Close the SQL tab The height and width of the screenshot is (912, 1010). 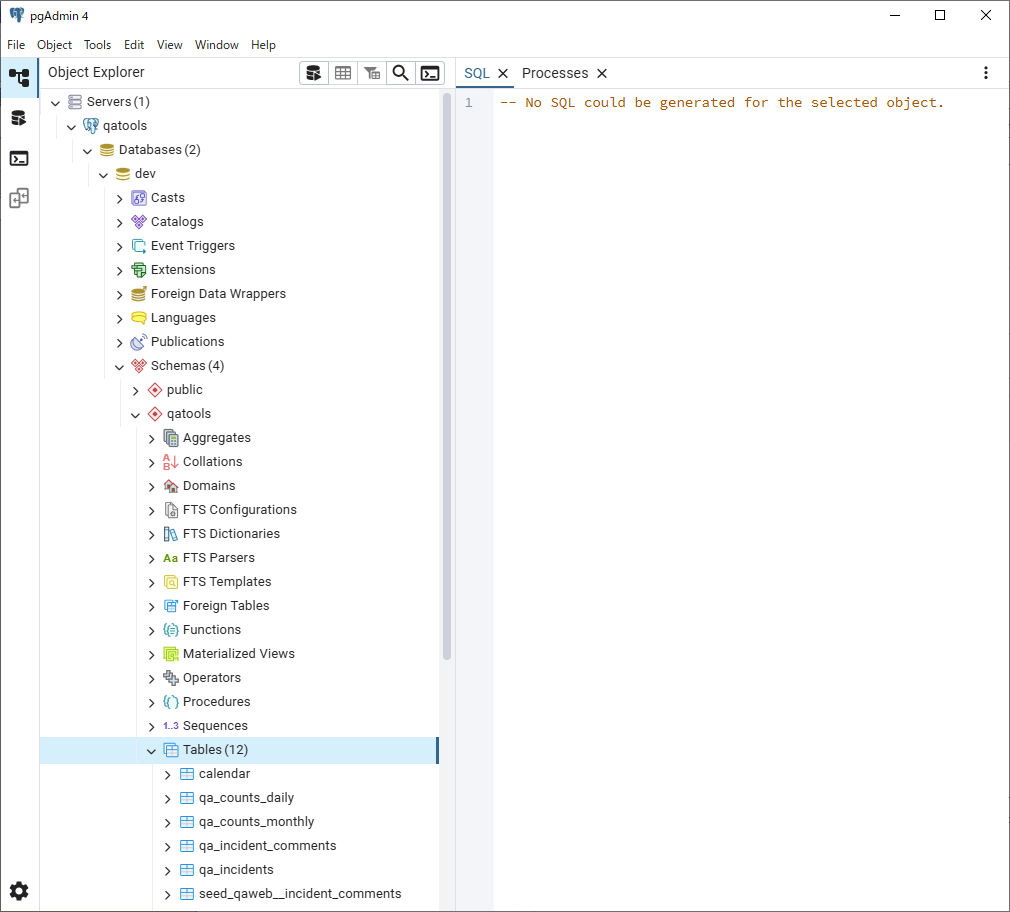pyautogui.click(x=503, y=73)
